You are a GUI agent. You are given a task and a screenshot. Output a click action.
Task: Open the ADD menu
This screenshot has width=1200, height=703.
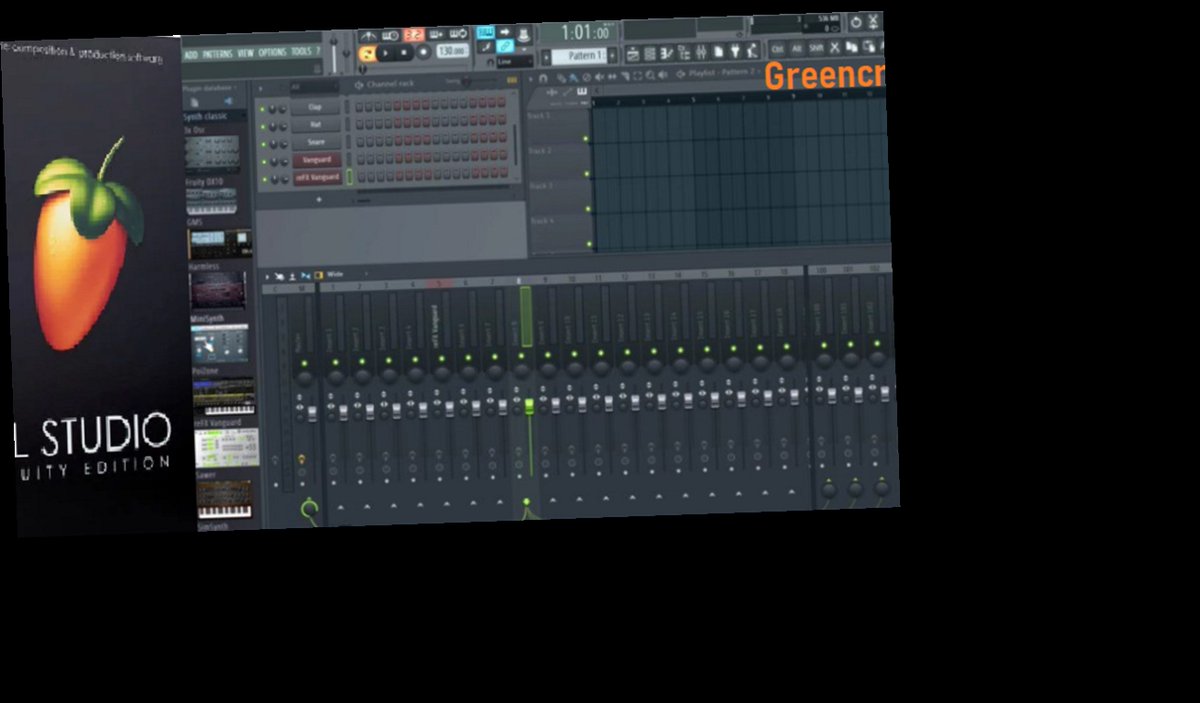pyautogui.click(x=191, y=55)
